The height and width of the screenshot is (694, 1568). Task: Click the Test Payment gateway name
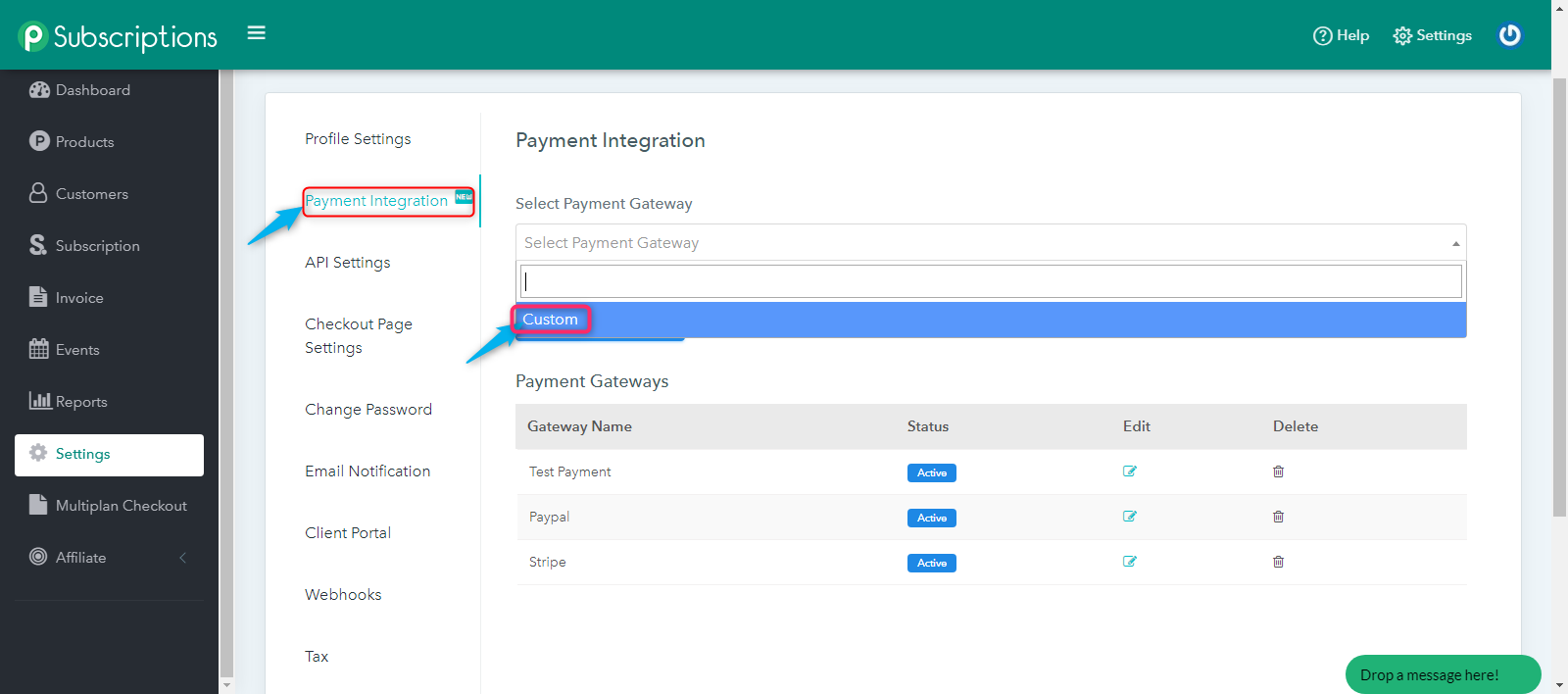570,471
